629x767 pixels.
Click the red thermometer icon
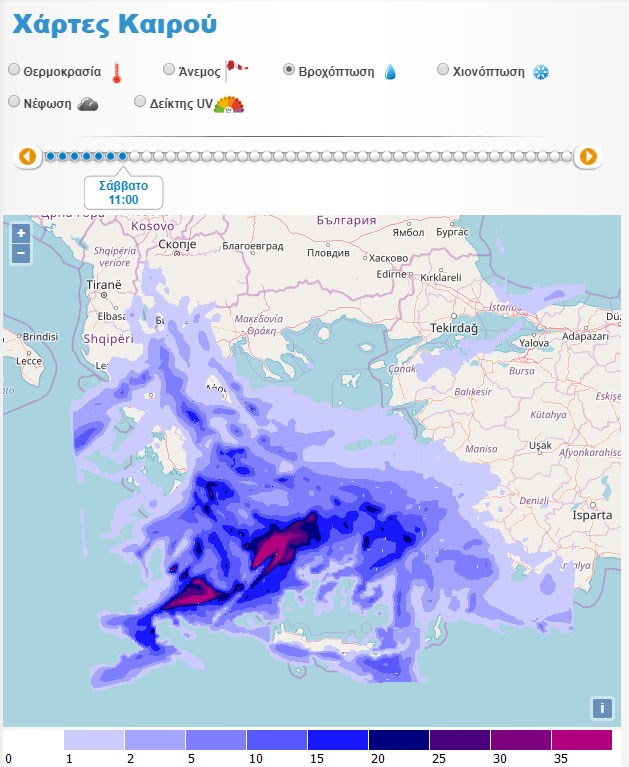point(116,73)
